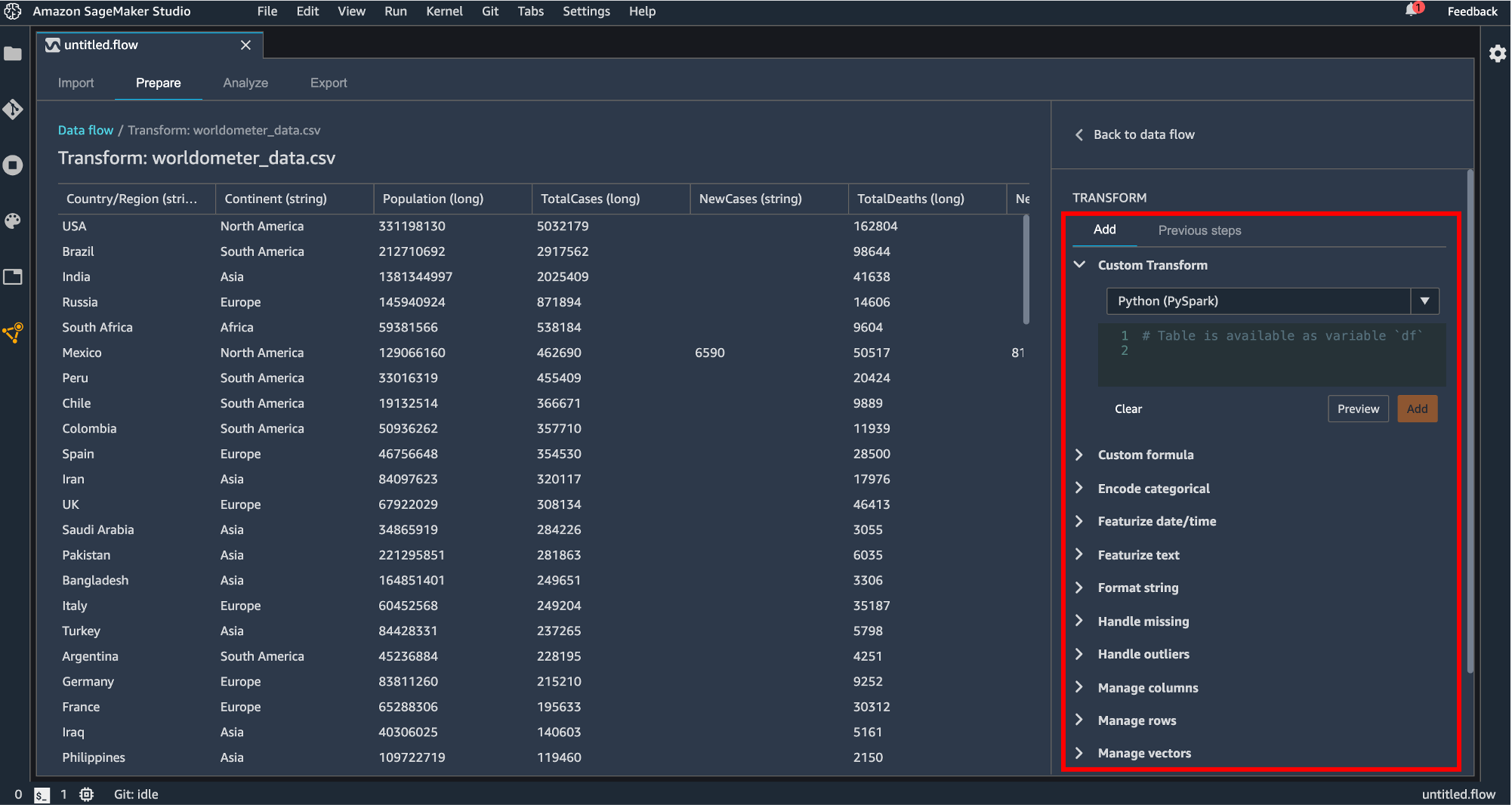Open the Tabs menu
Image resolution: width=1512 pixels, height=805 pixels.
[531, 11]
